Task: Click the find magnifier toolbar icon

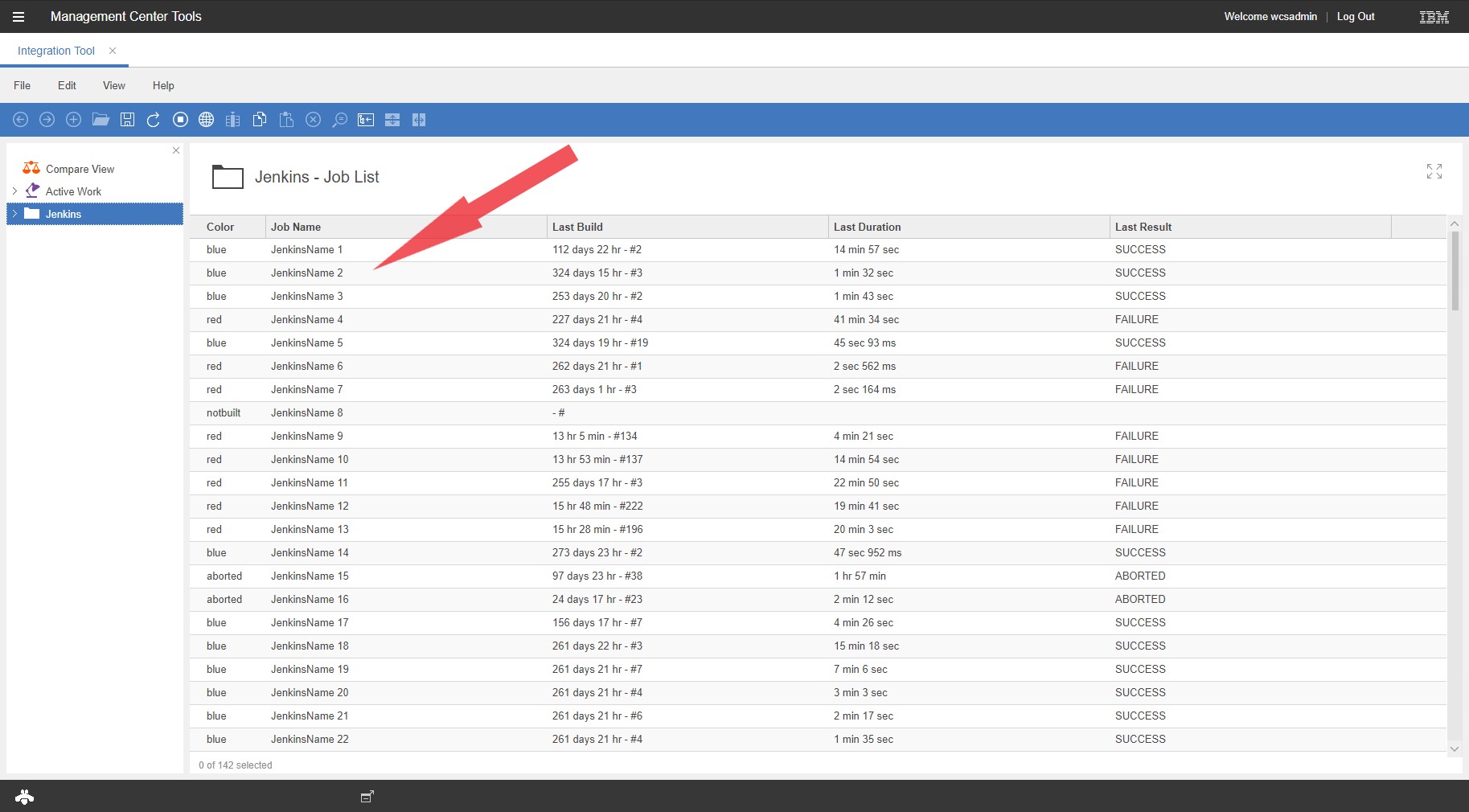Action: (340, 120)
